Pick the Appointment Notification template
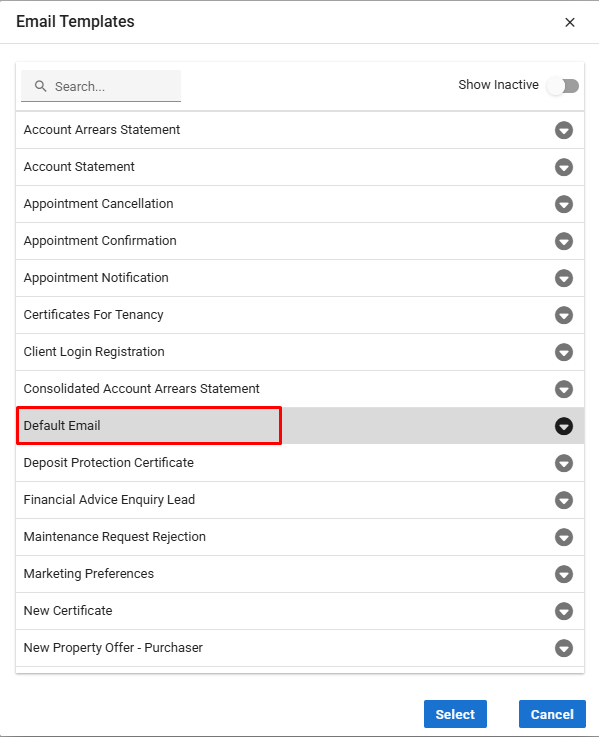 (300, 278)
